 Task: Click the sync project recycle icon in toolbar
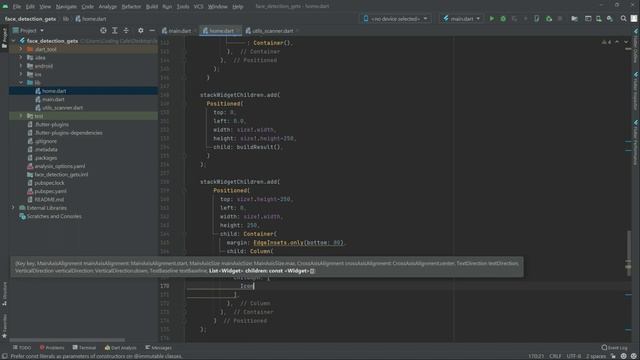549,19
